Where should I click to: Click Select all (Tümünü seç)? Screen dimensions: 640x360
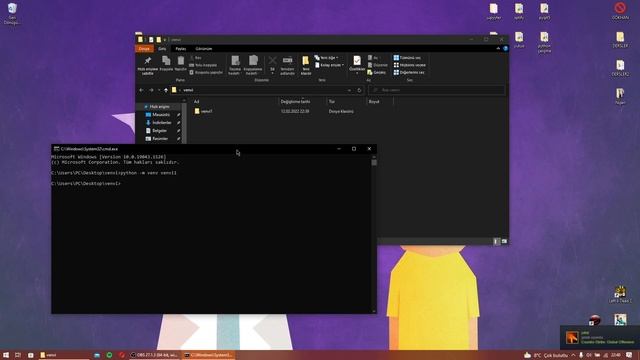click(407, 58)
